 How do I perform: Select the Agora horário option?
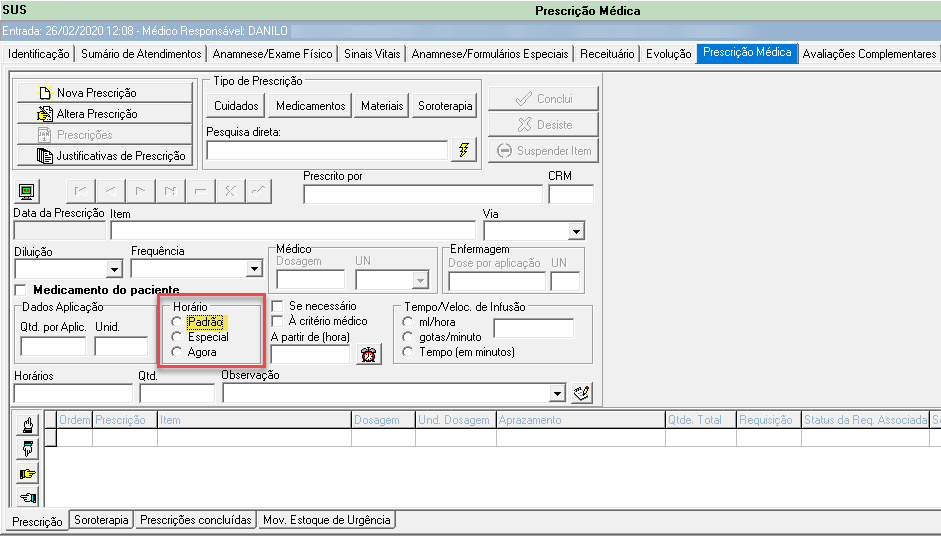tap(176, 352)
